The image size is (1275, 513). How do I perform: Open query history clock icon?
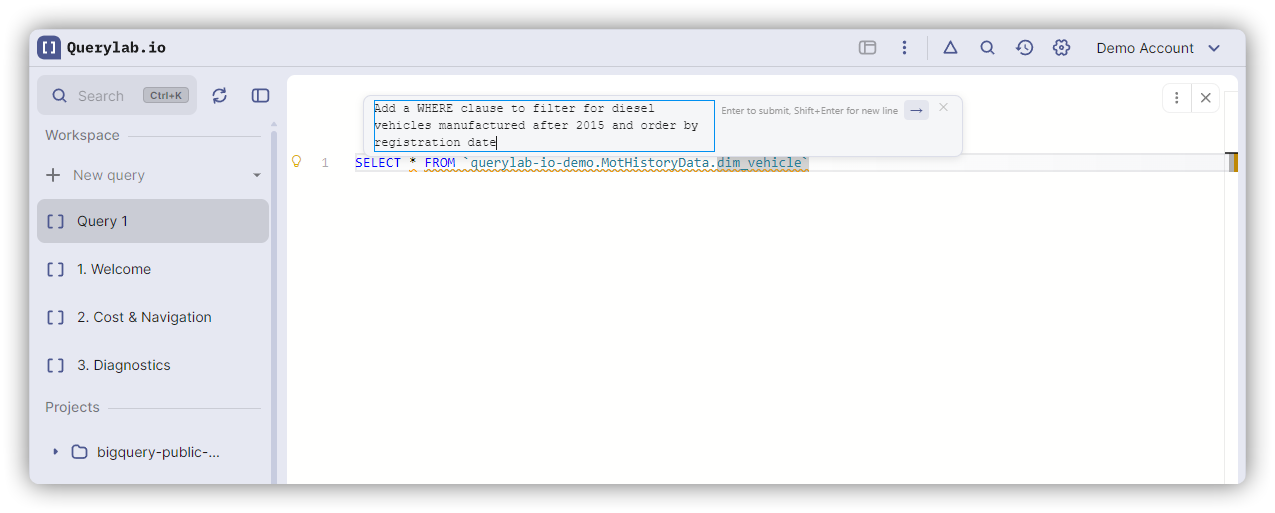click(x=1024, y=48)
